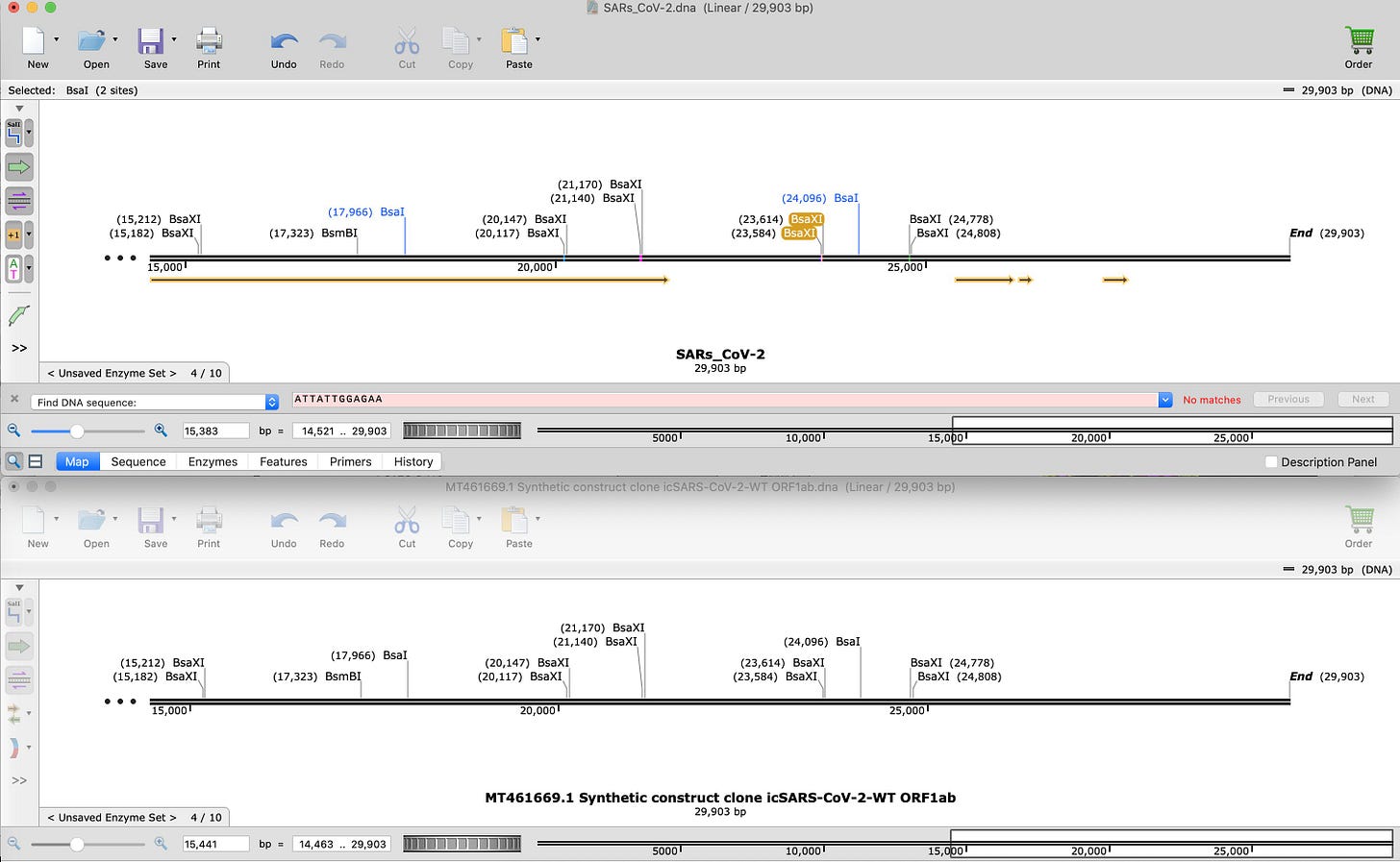Open search history dropdown at find field end
Screen dimensions: 1400x862
coord(1164,400)
